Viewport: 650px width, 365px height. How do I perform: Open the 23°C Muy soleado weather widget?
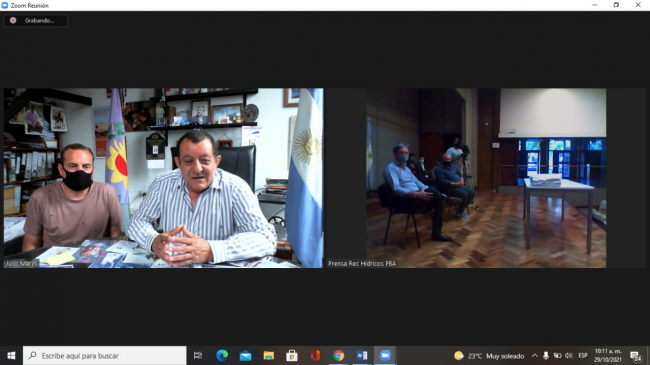(x=489, y=356)
